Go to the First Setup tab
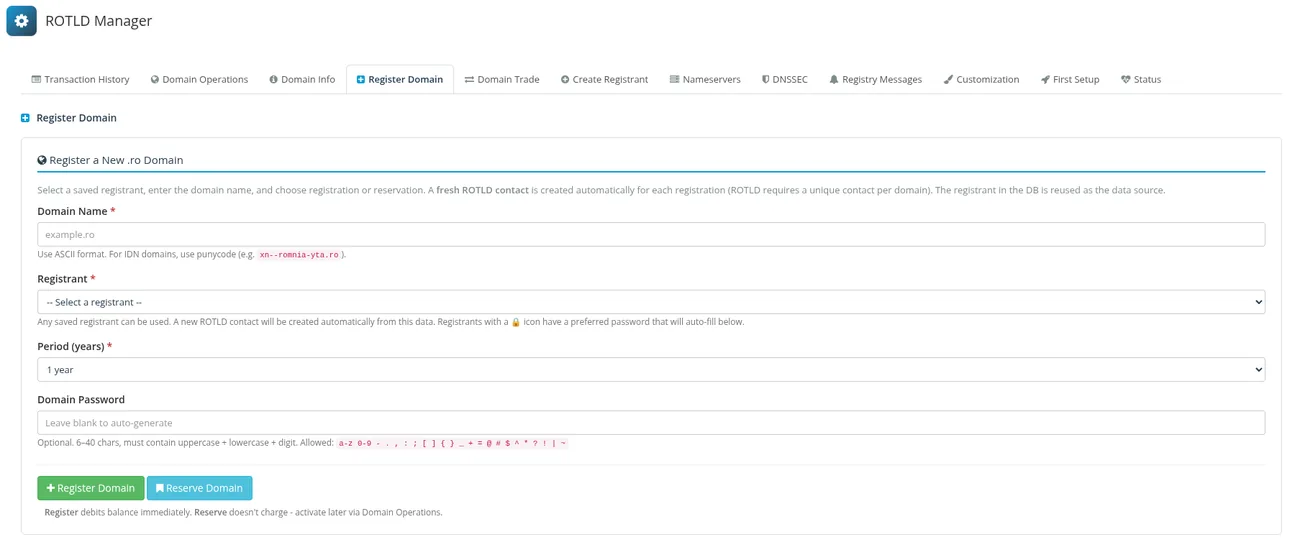 1070,79
